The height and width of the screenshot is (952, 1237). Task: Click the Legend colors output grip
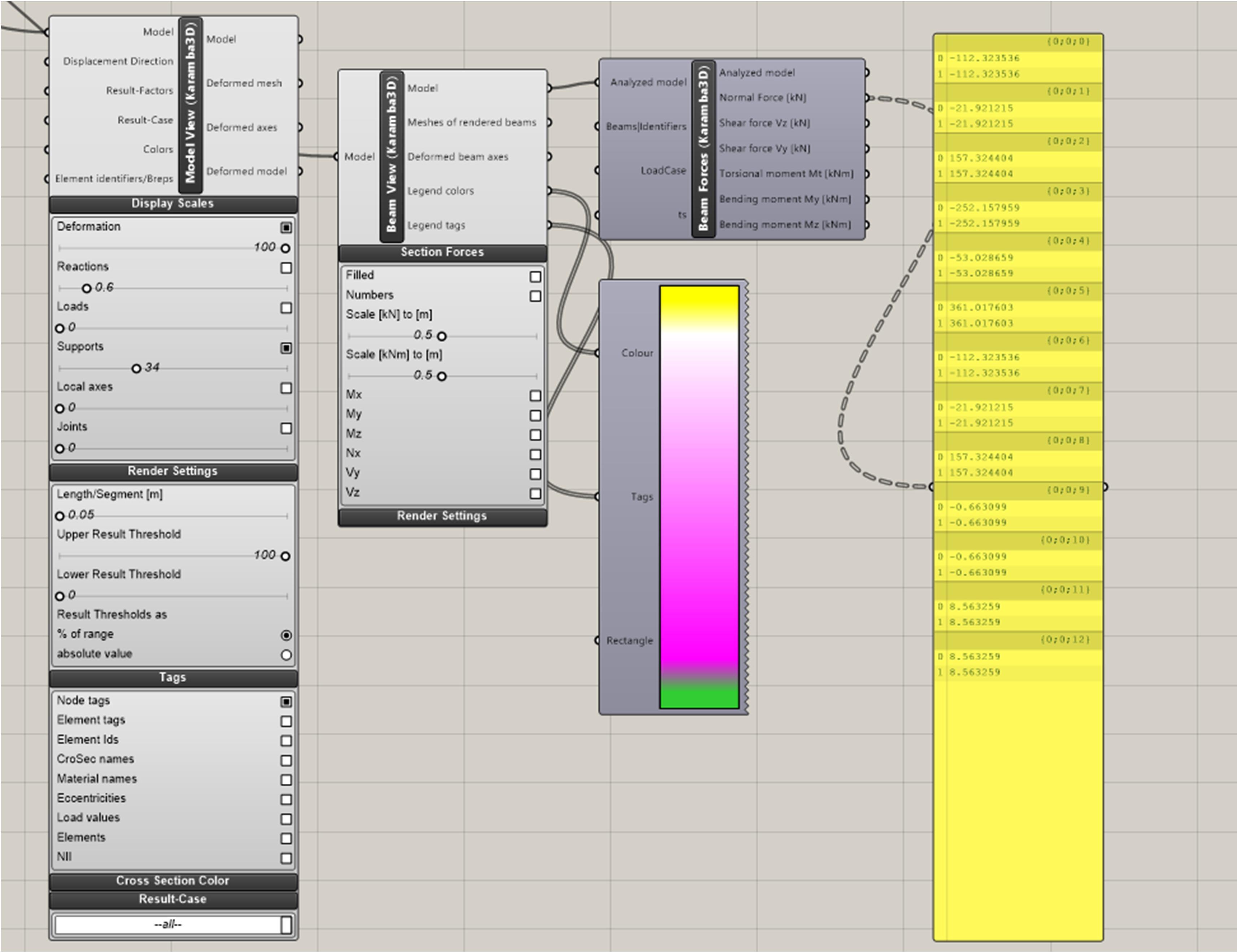coord(549,191)
